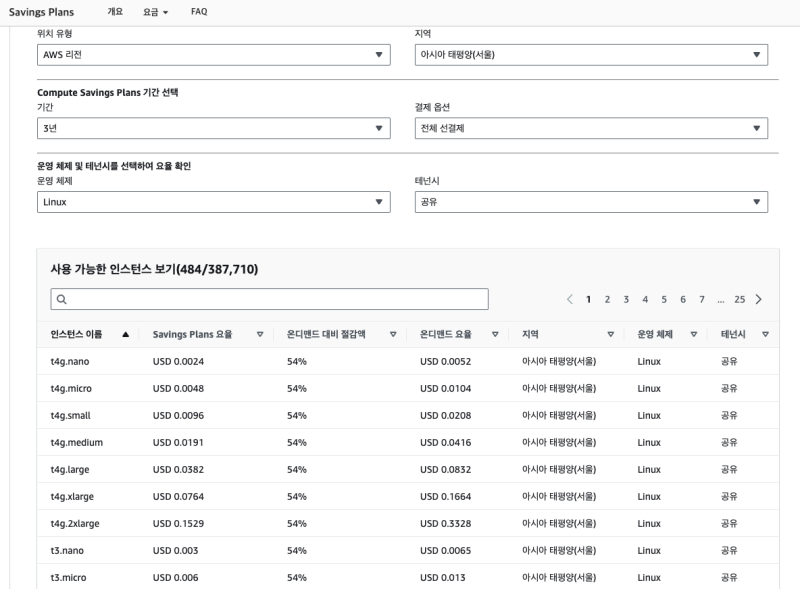Sort by Savings Plans 요율 column
The image size is (800, 589).
pos(260,334)
